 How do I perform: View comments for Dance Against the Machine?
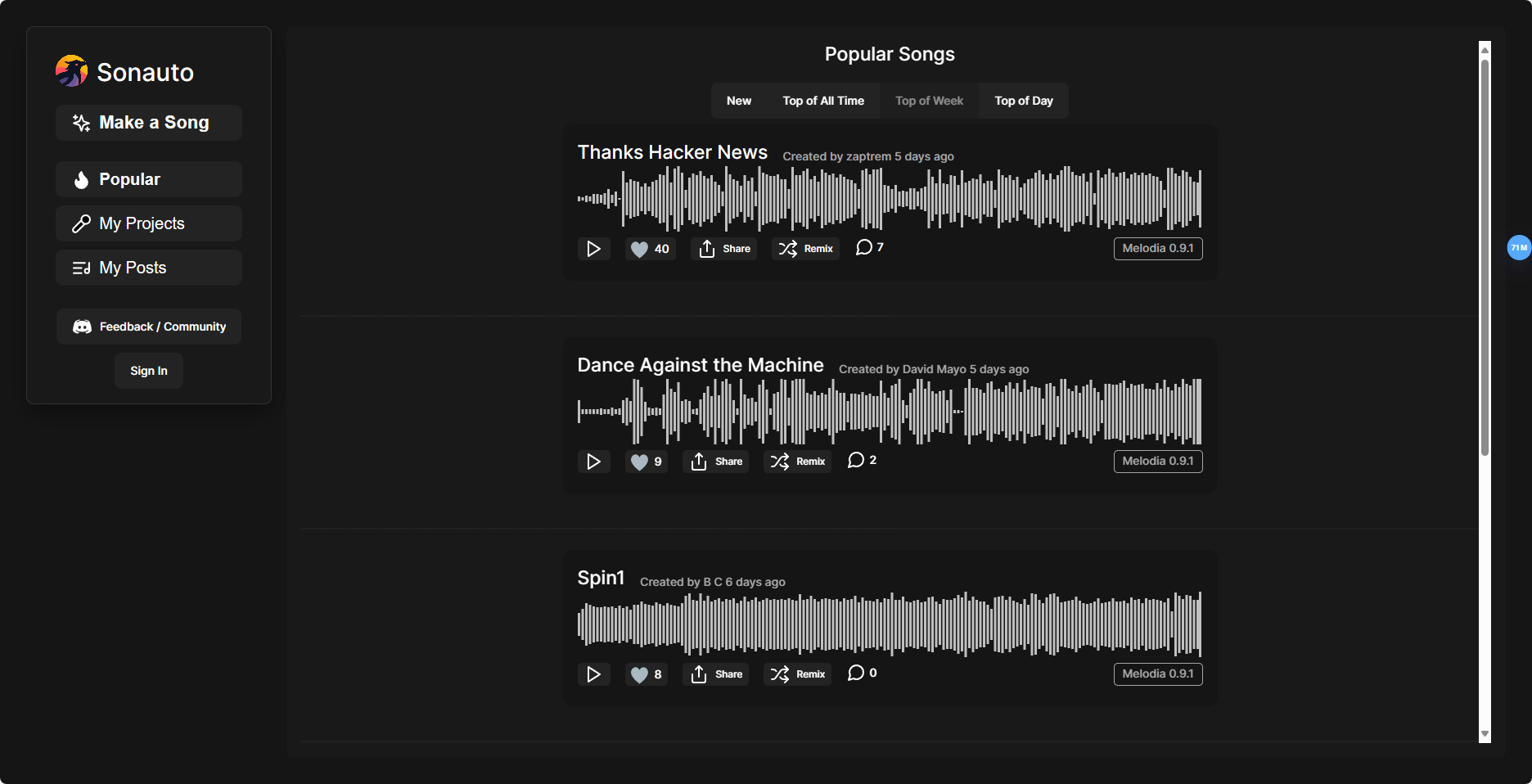pyautogui.click(x=862, y=460)
